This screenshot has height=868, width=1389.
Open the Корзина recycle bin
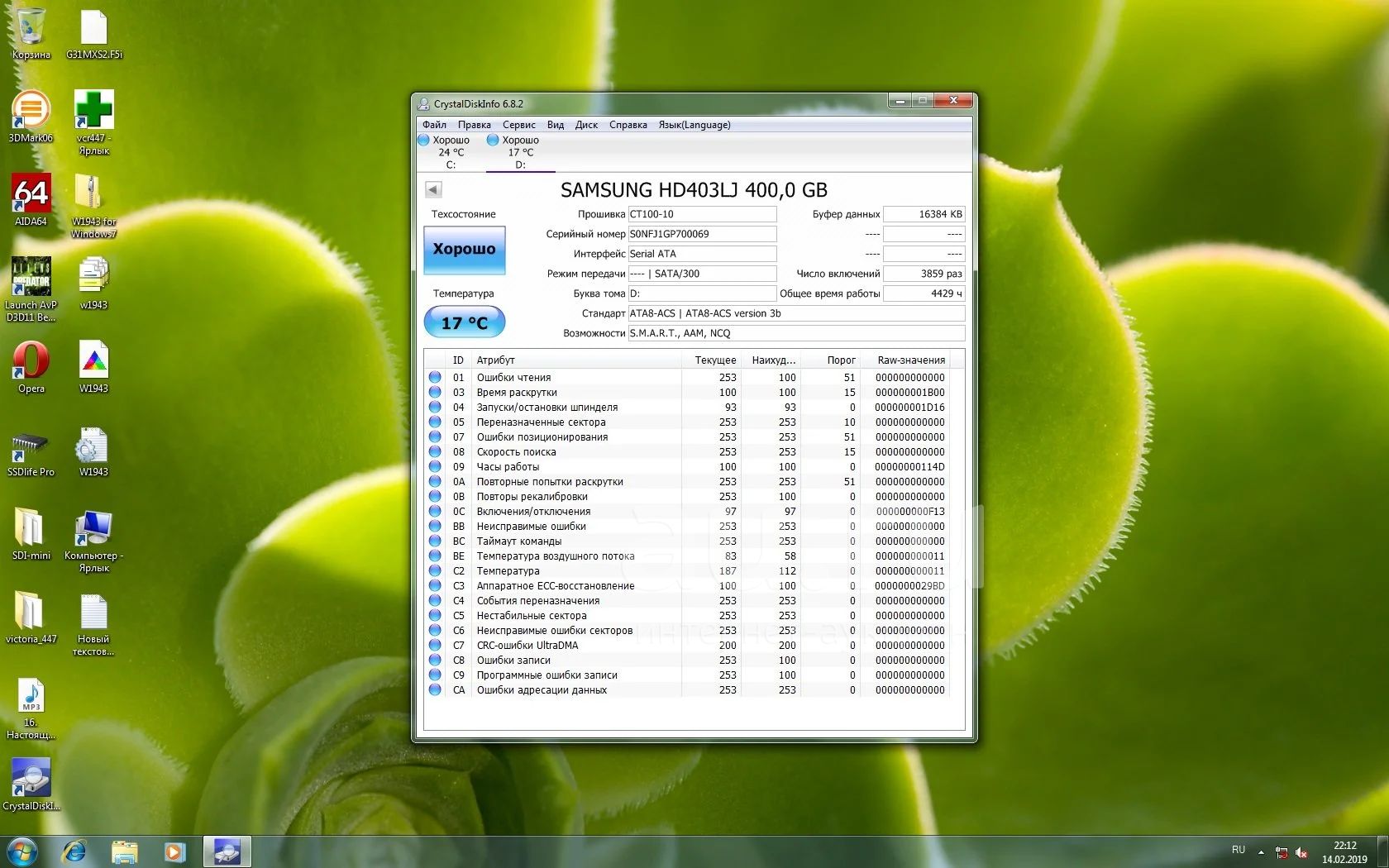31,33
